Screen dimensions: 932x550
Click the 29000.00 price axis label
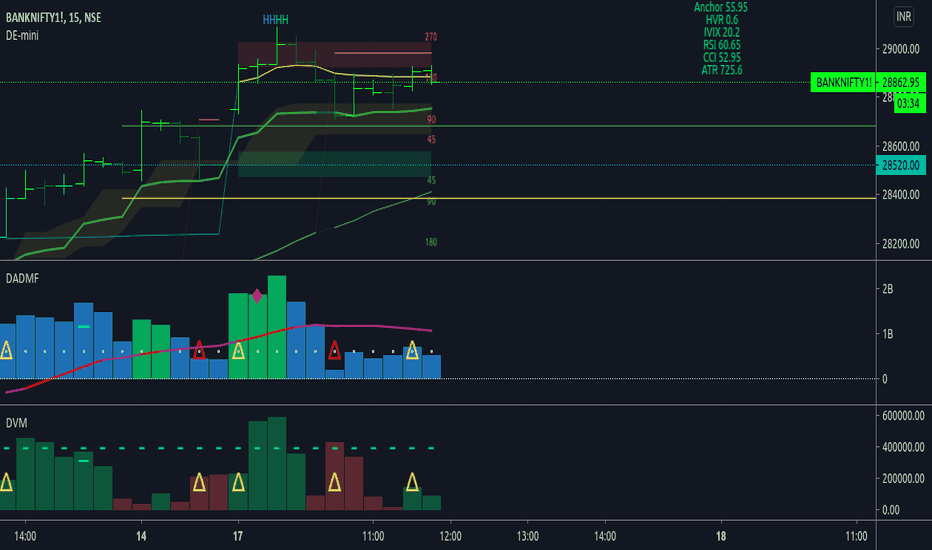coord(900,49)
